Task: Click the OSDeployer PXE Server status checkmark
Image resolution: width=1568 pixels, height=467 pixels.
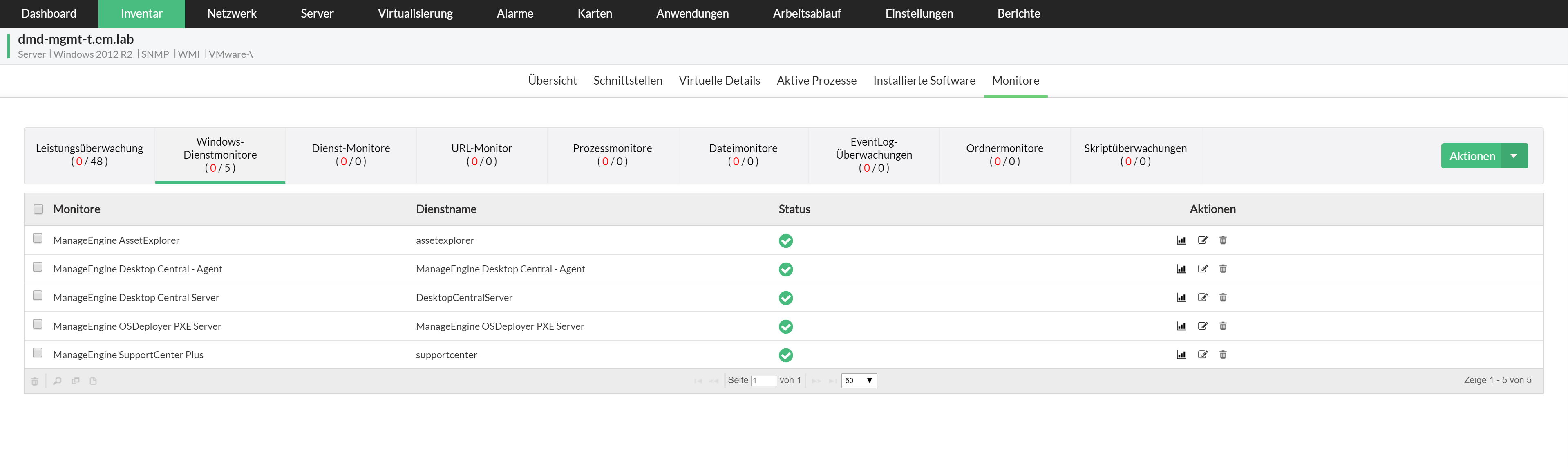Action: click(786, 326)
